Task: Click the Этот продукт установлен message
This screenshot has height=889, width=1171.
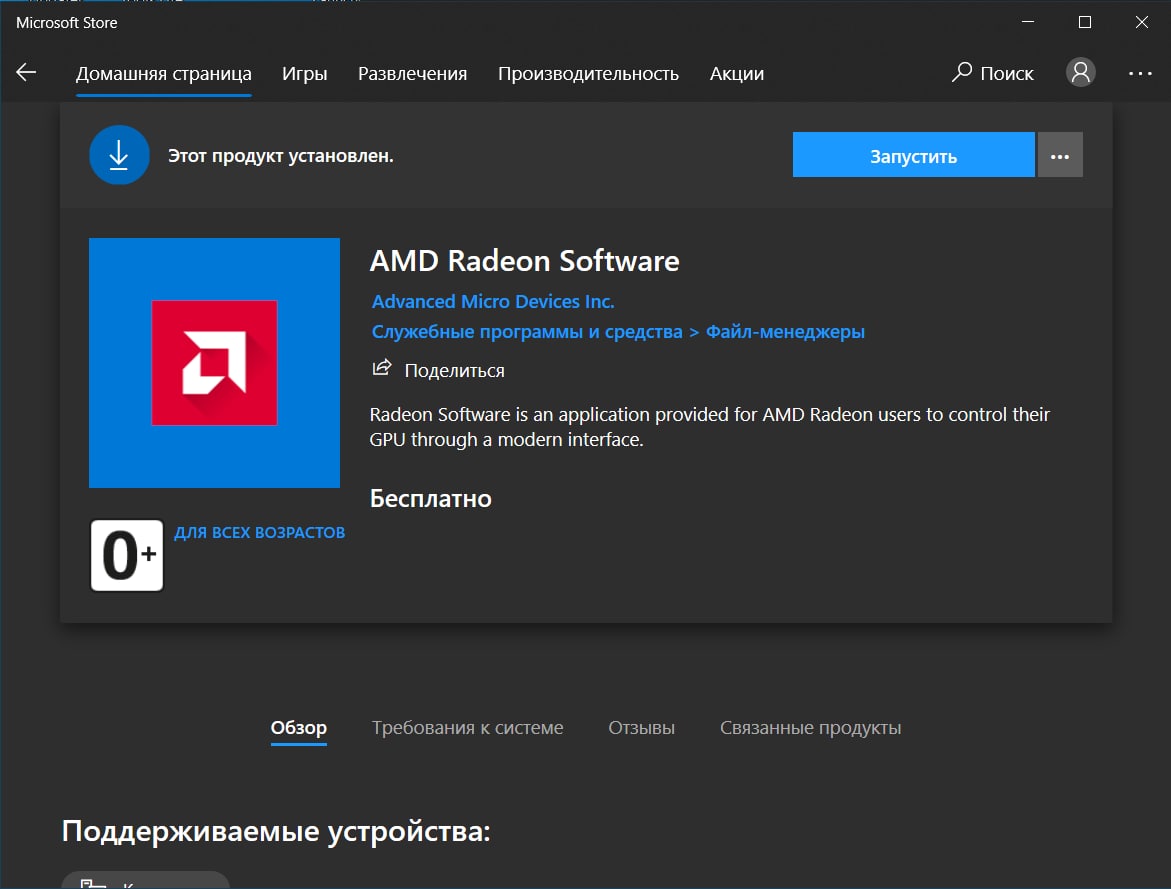Action: tap(280, 156)
